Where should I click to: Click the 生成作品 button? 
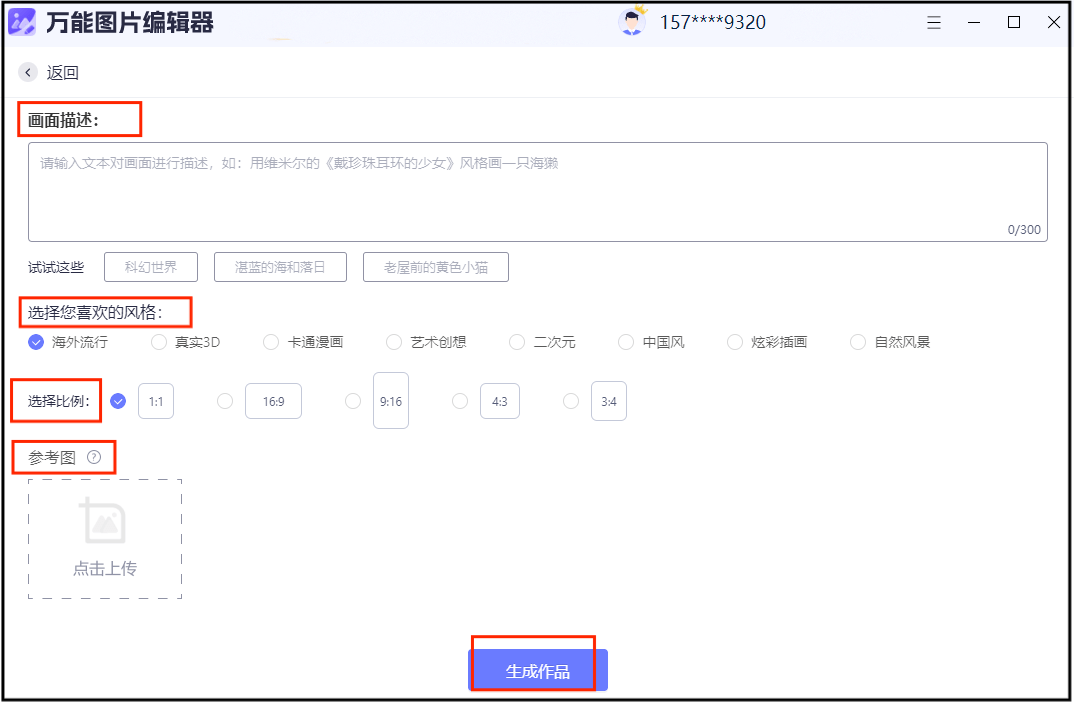[x=537, y=670]
